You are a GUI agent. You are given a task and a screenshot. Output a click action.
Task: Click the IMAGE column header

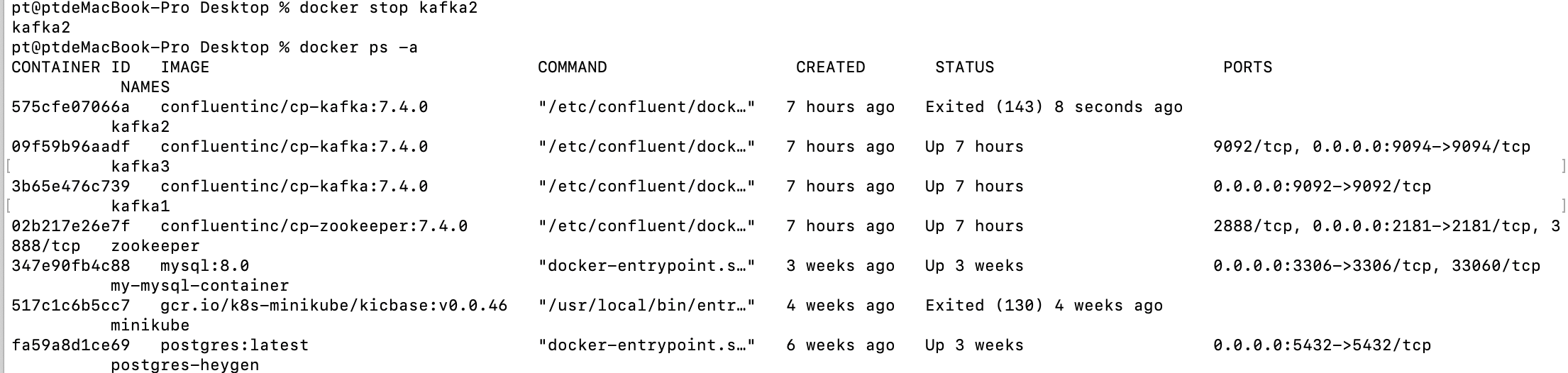(185, 67)
